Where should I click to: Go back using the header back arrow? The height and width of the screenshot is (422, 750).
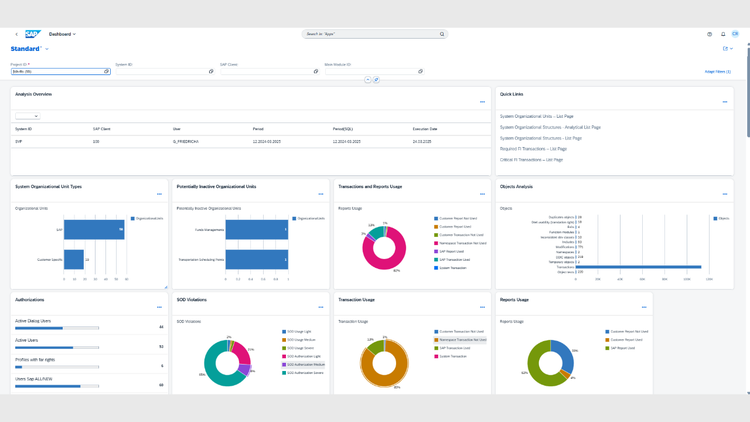click(x=16, y=34)
